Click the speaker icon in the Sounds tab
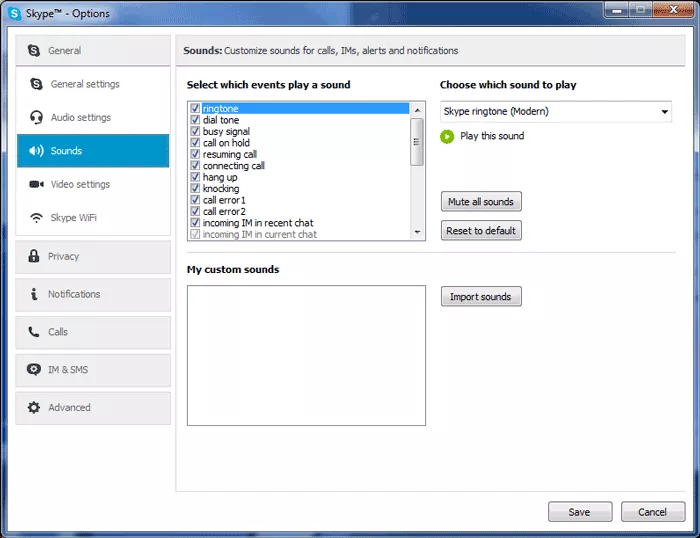This screenshot has width=700, height=538. (x=36, y=151)
